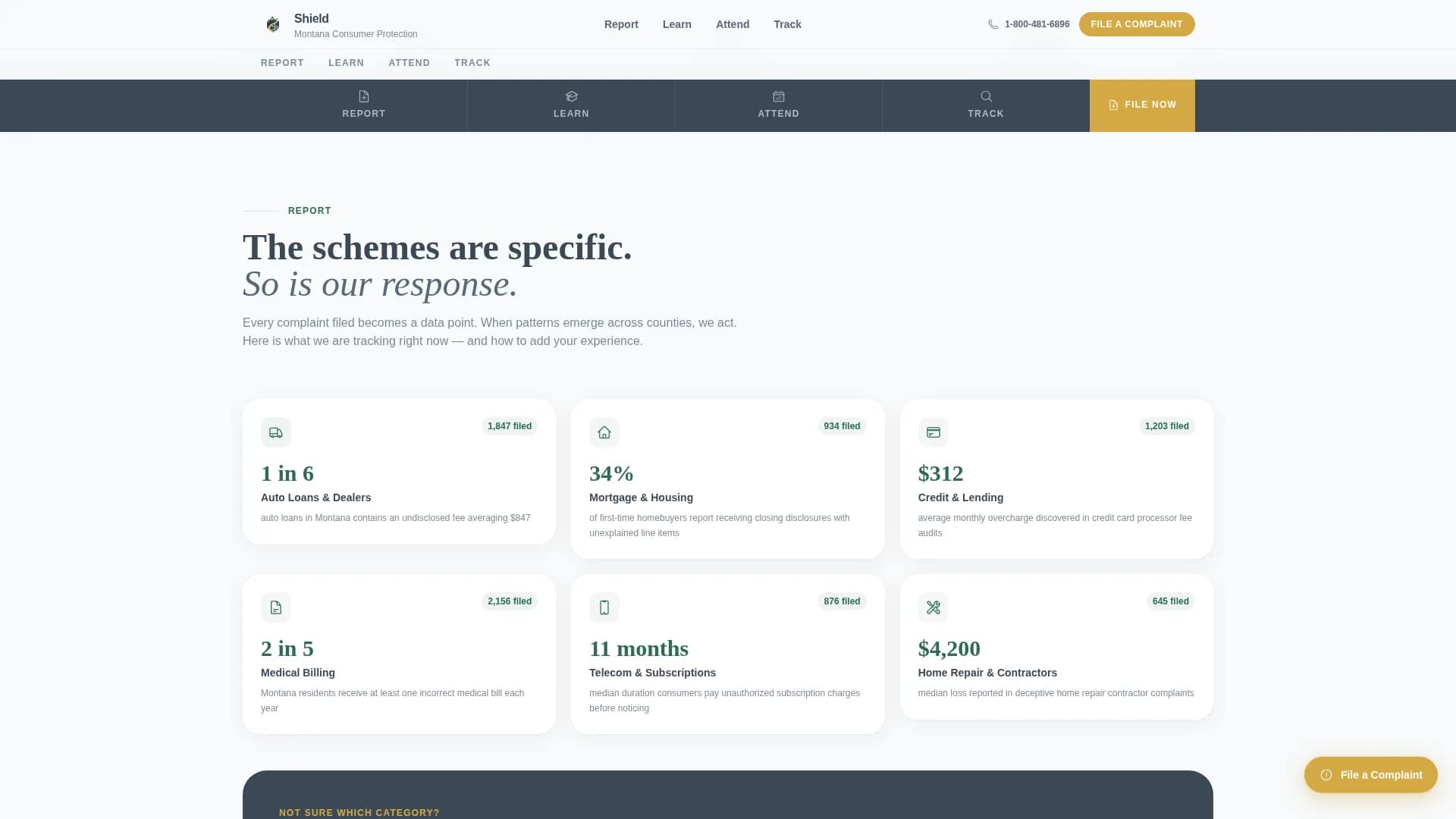The width and height of the screenshot is (1456, 819).
Task: Open Learn in the top navigation
Action: click(676, 24)
